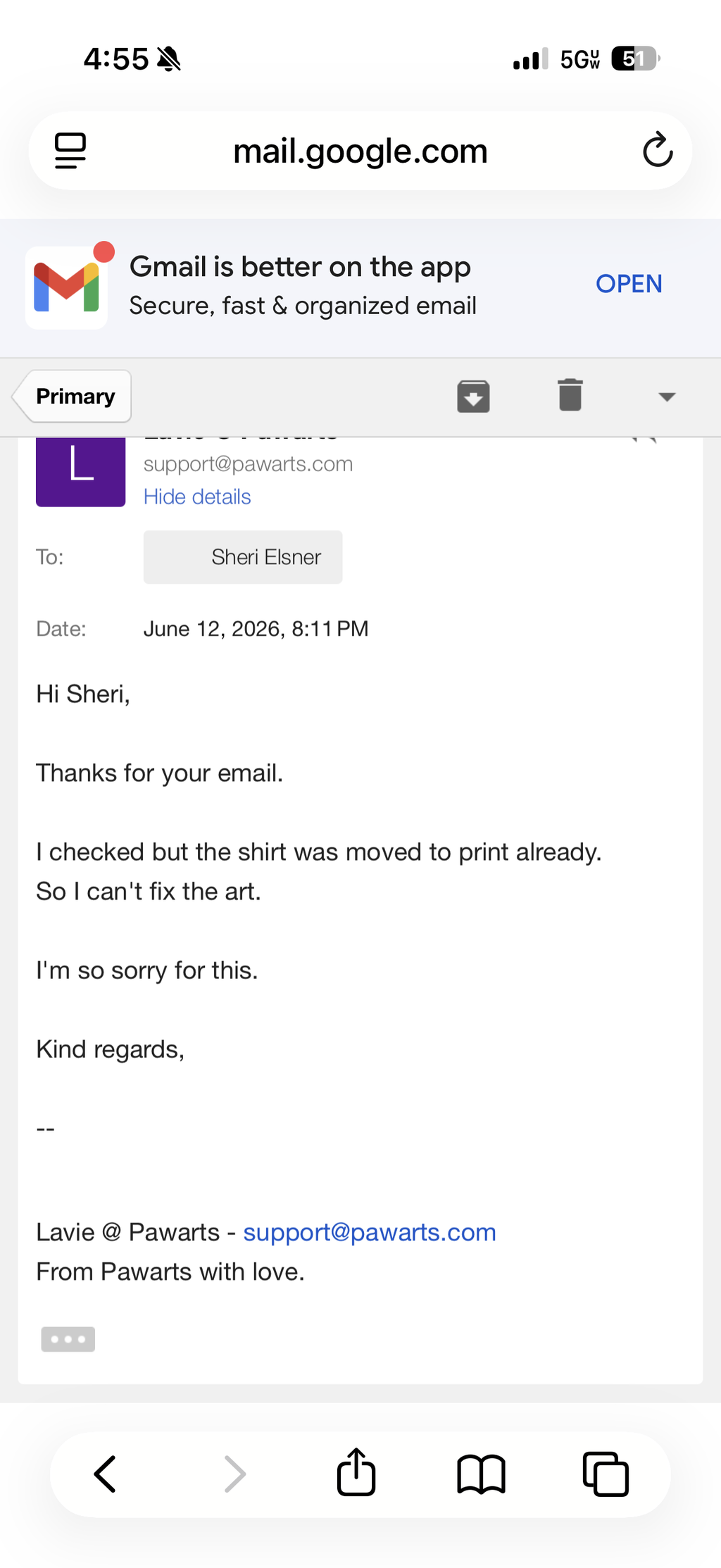721x1568 pixels.
Task: Reload the page in Safari
Action: (x=658, y=150)
